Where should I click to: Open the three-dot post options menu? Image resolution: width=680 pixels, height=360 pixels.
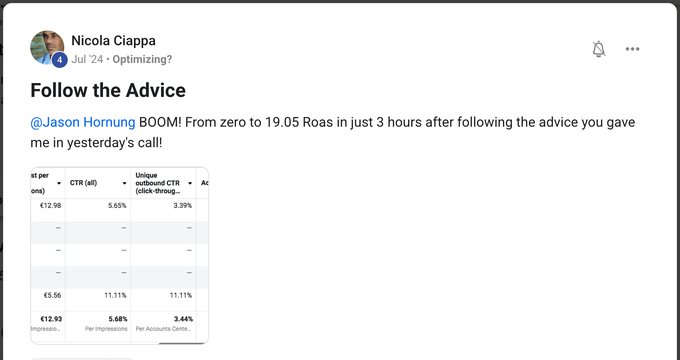[632, 49]
